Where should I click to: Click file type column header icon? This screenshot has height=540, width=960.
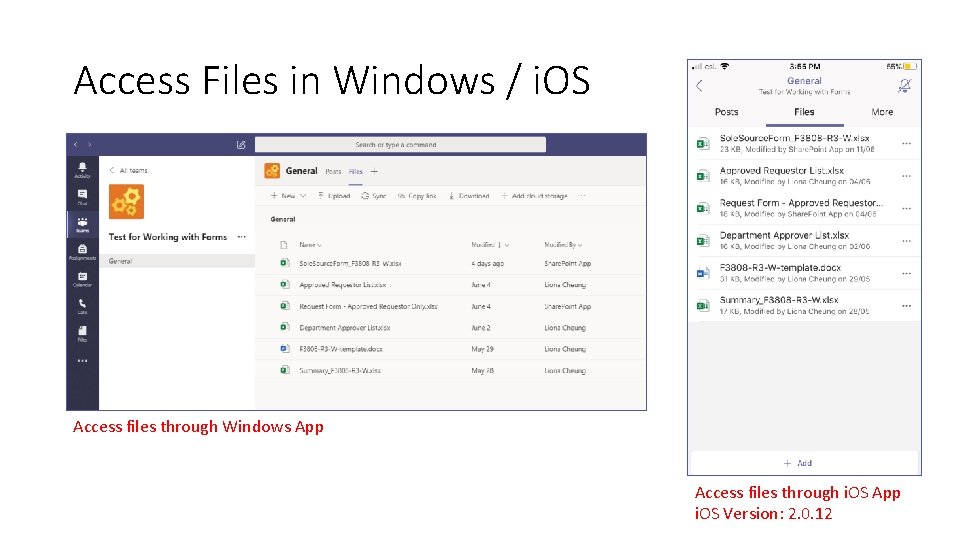283,245
